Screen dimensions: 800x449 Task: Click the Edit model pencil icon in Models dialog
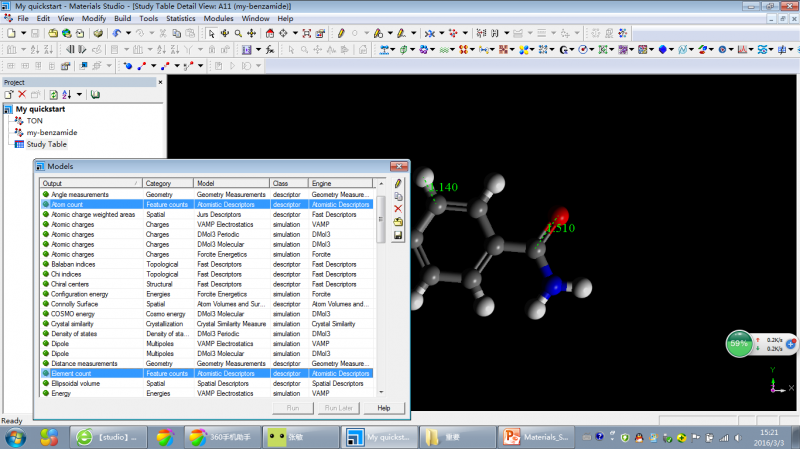[x=398, y=183]
